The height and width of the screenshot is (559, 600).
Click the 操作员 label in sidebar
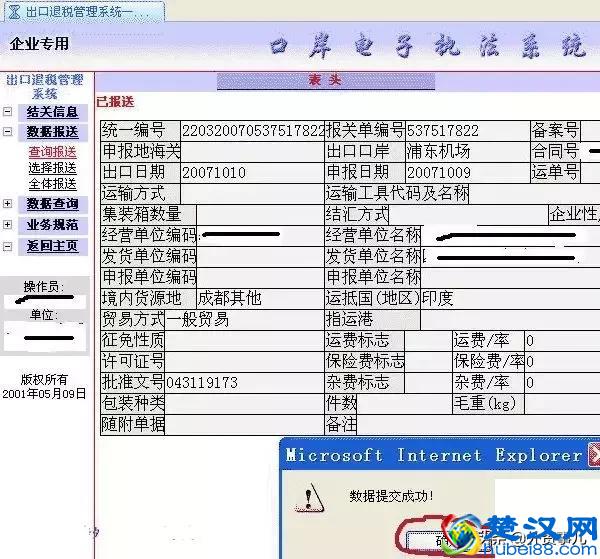pyautogui.click(x=44, y=287)
